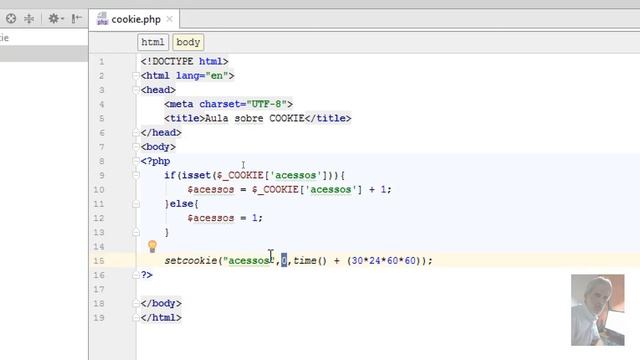Toggle fold marker at ?> on line 16
Screen dimensions: 640x360
(x=136, y=275)
